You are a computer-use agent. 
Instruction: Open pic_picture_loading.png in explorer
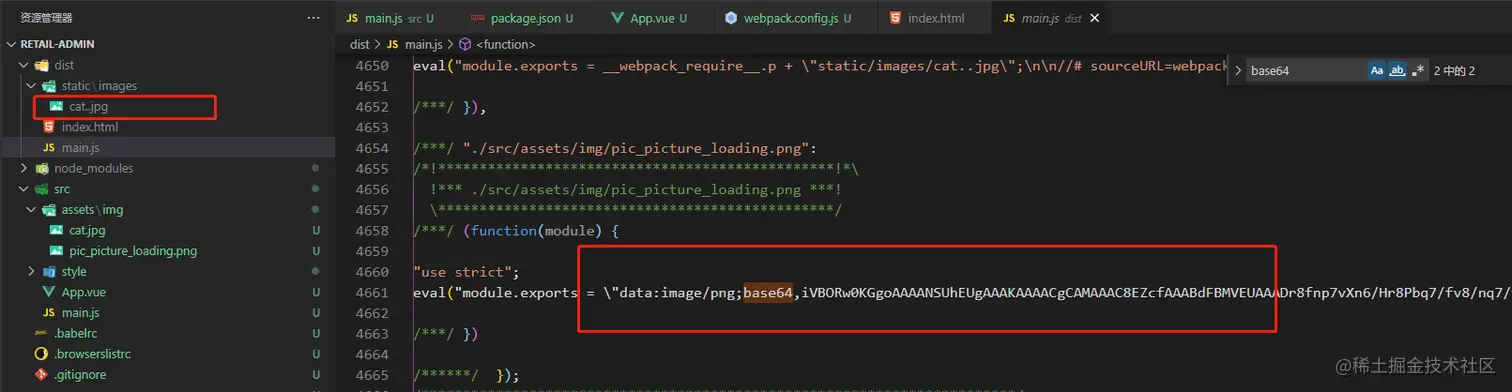tap(134, 251)
